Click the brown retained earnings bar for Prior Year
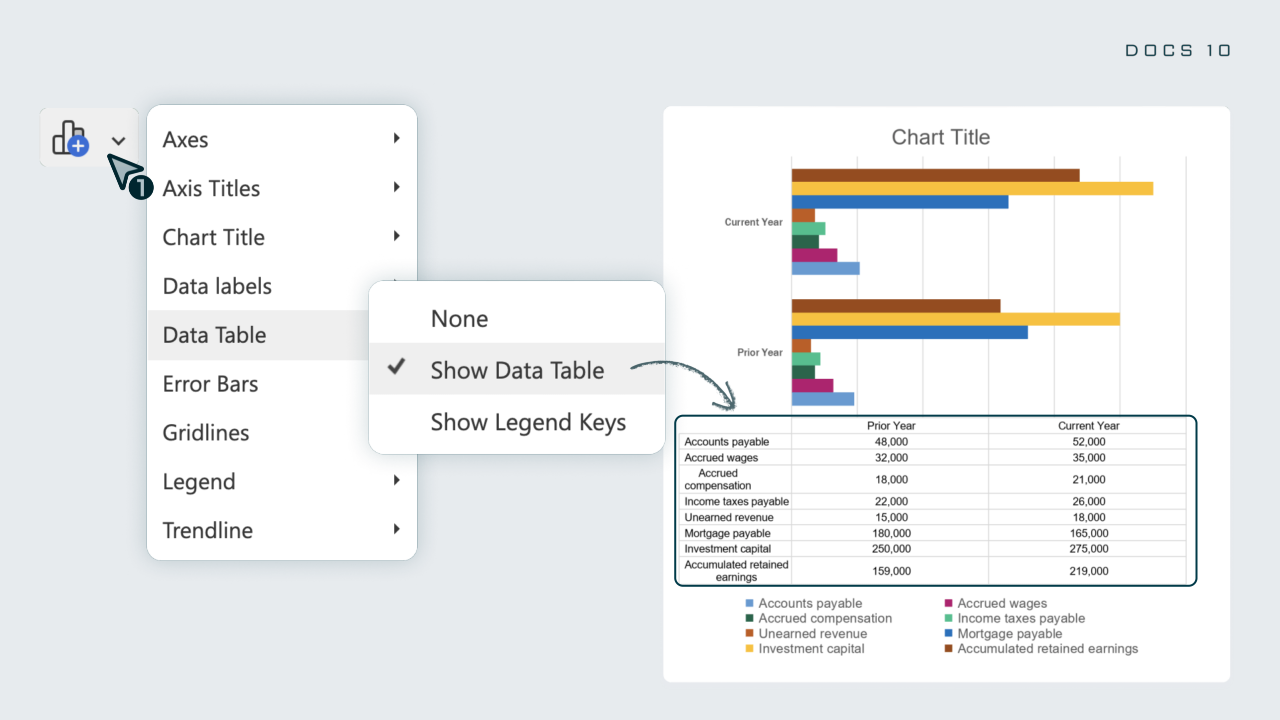 (896, 306)
